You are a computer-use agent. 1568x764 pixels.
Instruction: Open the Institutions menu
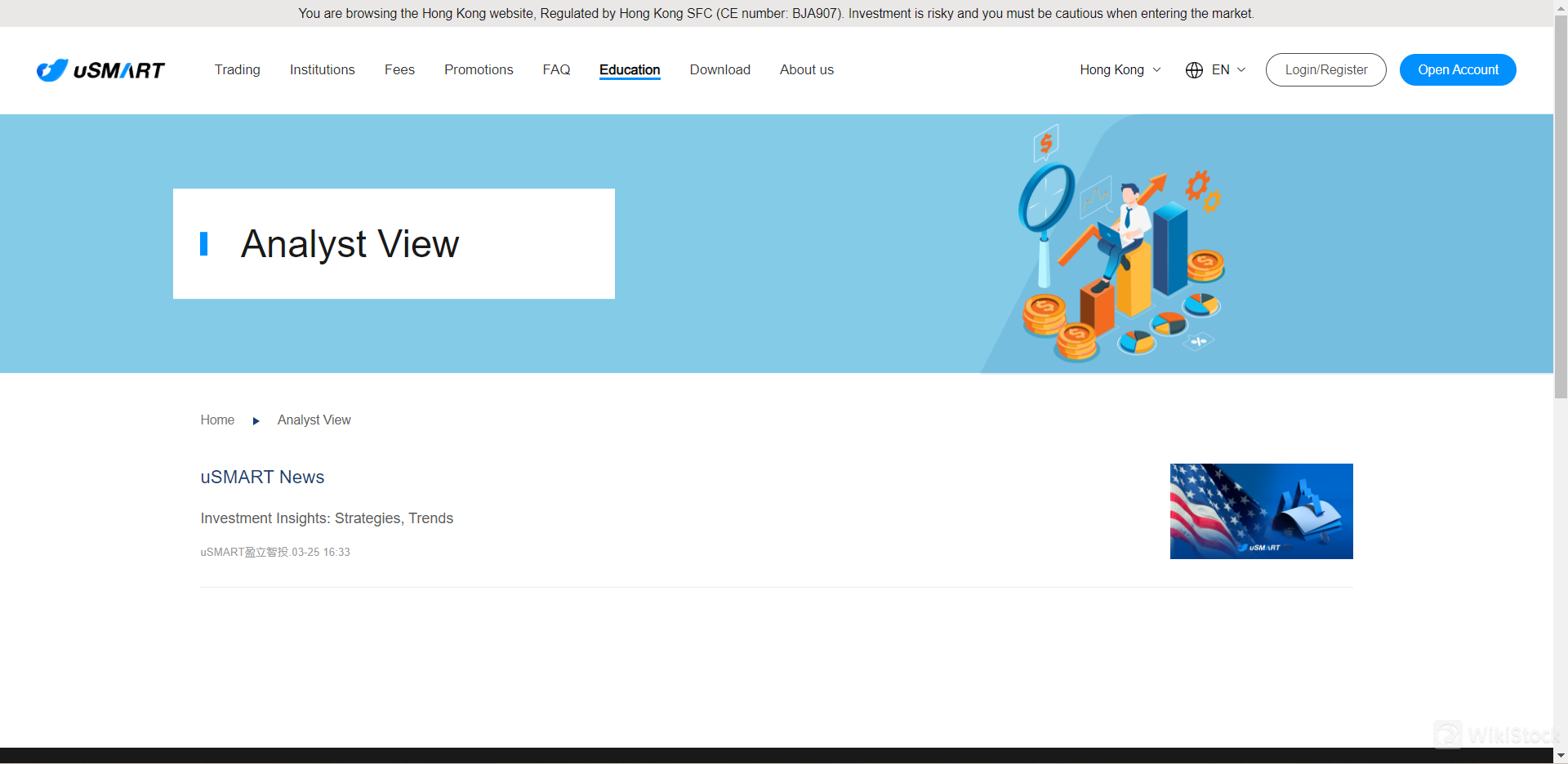[323, 70]
